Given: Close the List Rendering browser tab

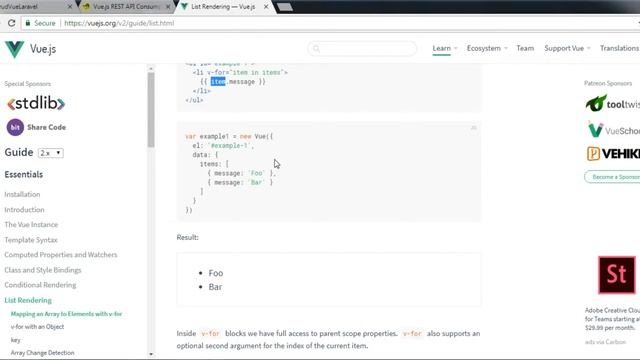Looking at the screenshot, I should (x=266, y=7).
